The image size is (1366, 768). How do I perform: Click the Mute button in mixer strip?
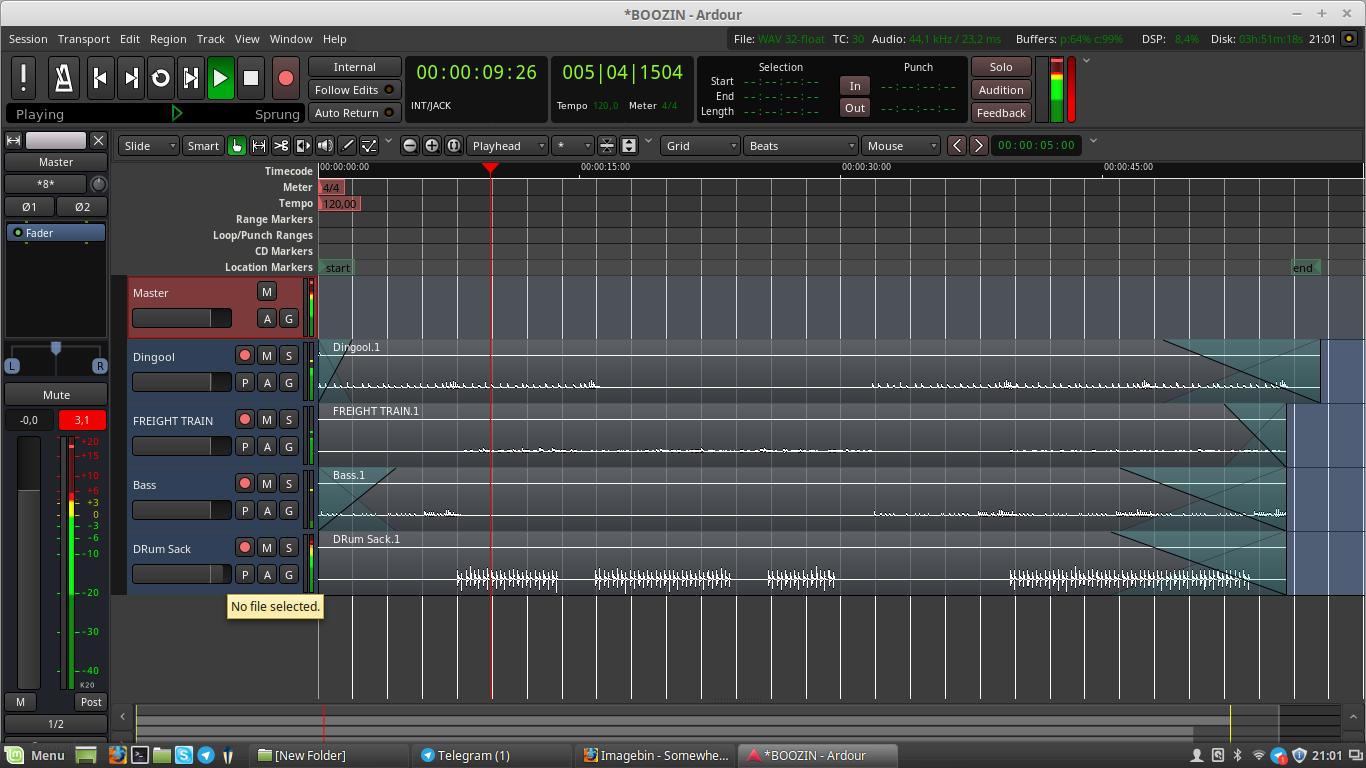[x=56, y=395]
